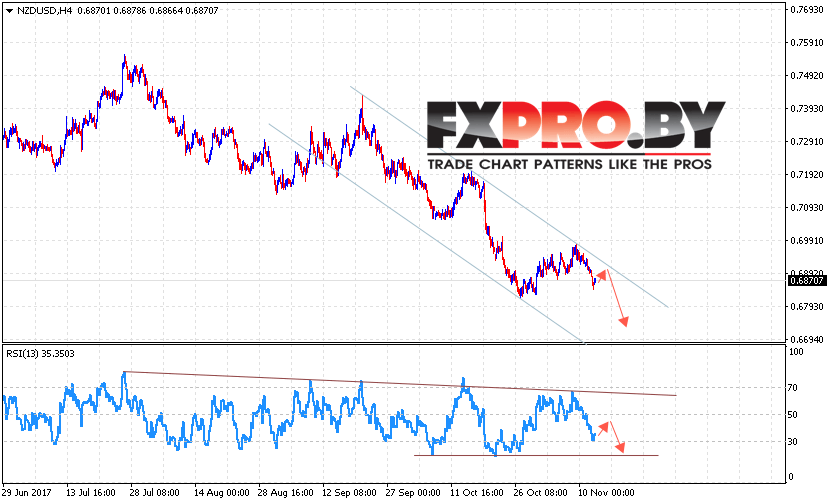
Task: Click the 28 Aug 16:00 time label
Action: click(285, 492)
